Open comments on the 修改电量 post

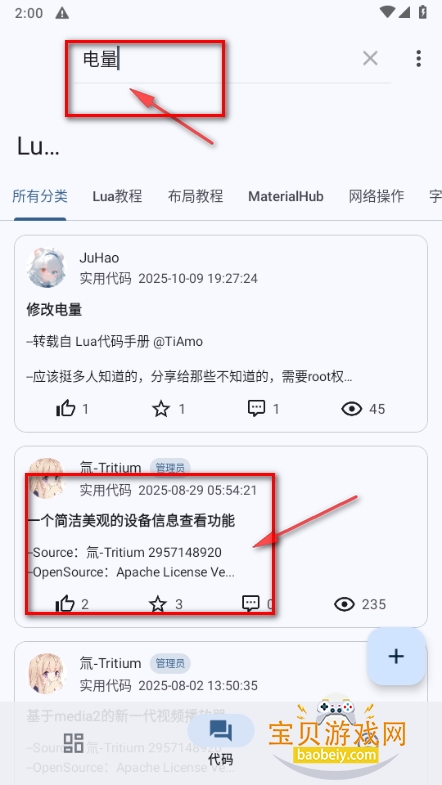pos(257,409)
